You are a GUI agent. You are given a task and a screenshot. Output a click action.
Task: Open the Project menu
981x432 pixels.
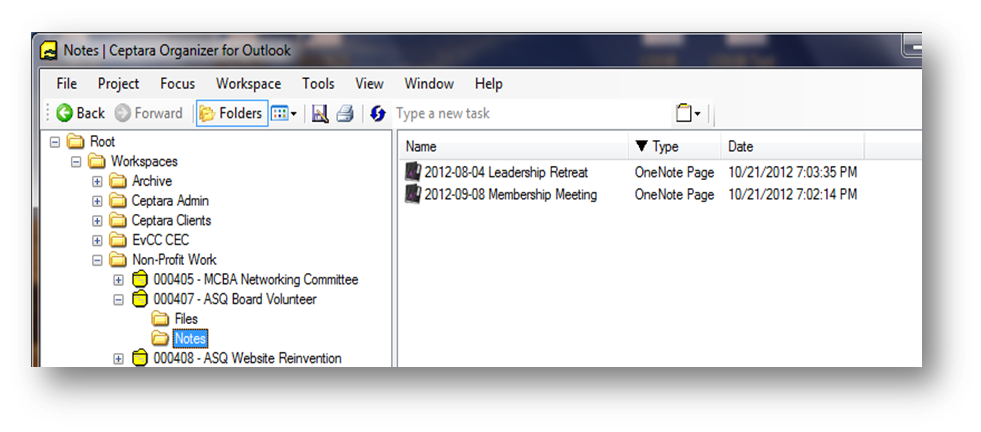(x=118, y=84)
